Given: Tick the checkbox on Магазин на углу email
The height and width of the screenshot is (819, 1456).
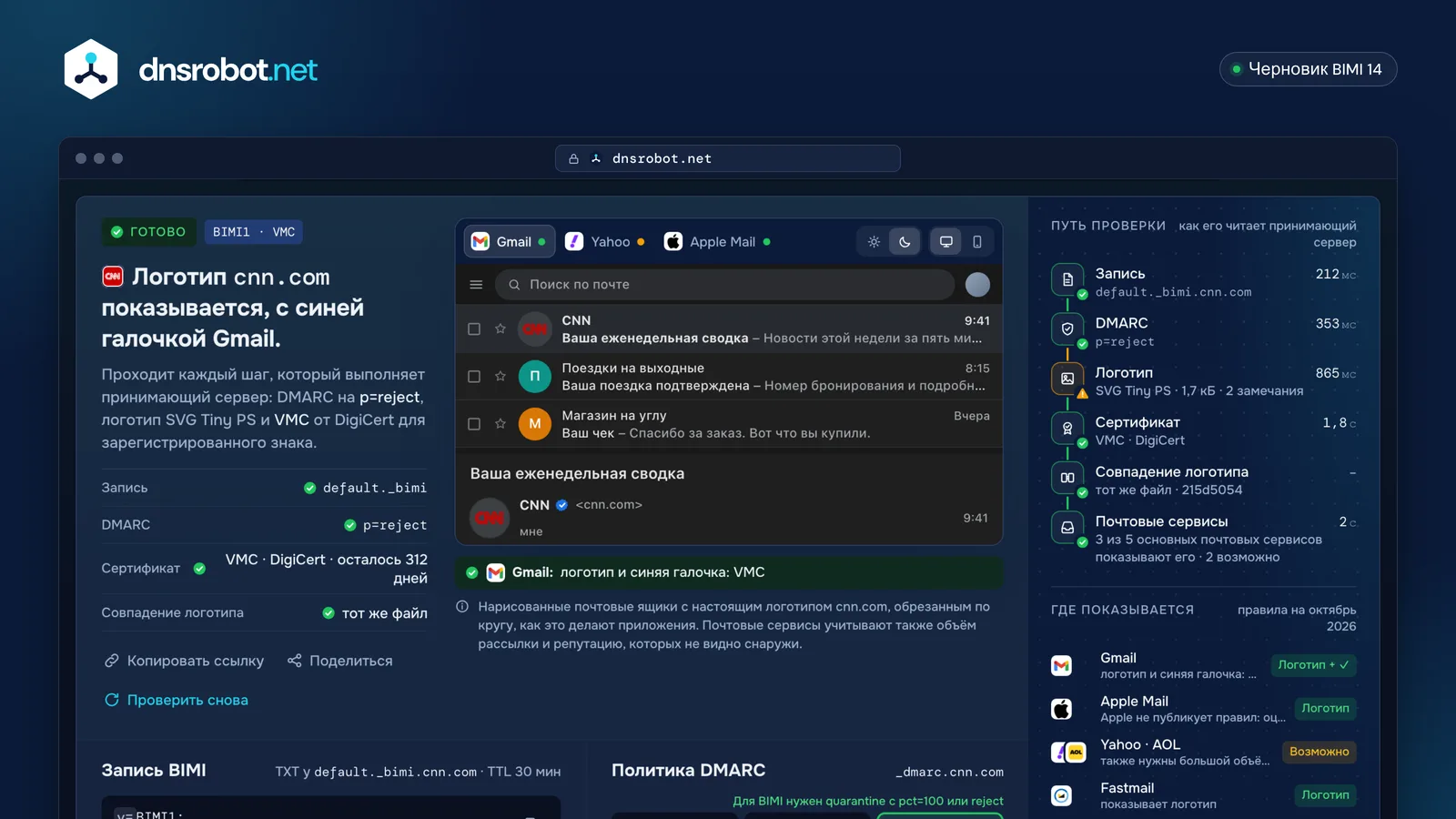Looking at the screenshot, I should (x=474, y=423).
